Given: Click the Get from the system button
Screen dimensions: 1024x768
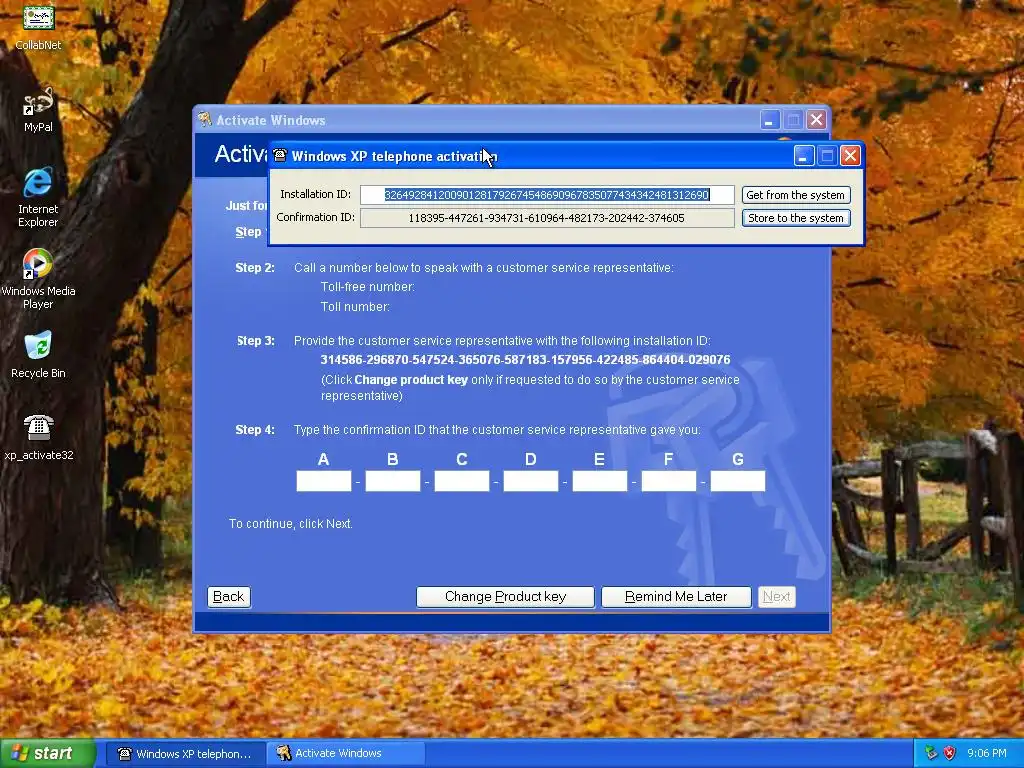Looking at the screenshot, I should (795, 195).
